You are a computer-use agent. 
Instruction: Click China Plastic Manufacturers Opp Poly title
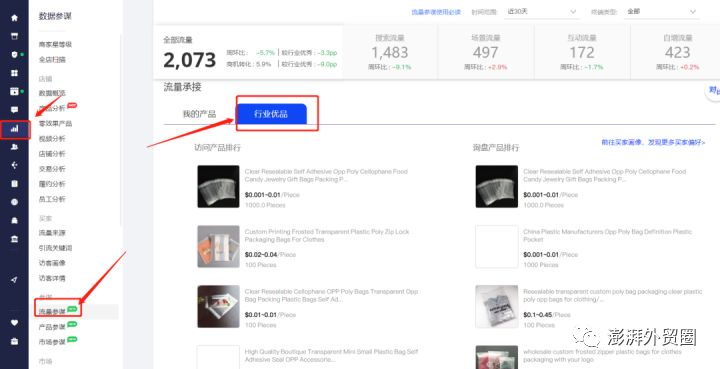point(608,236)
